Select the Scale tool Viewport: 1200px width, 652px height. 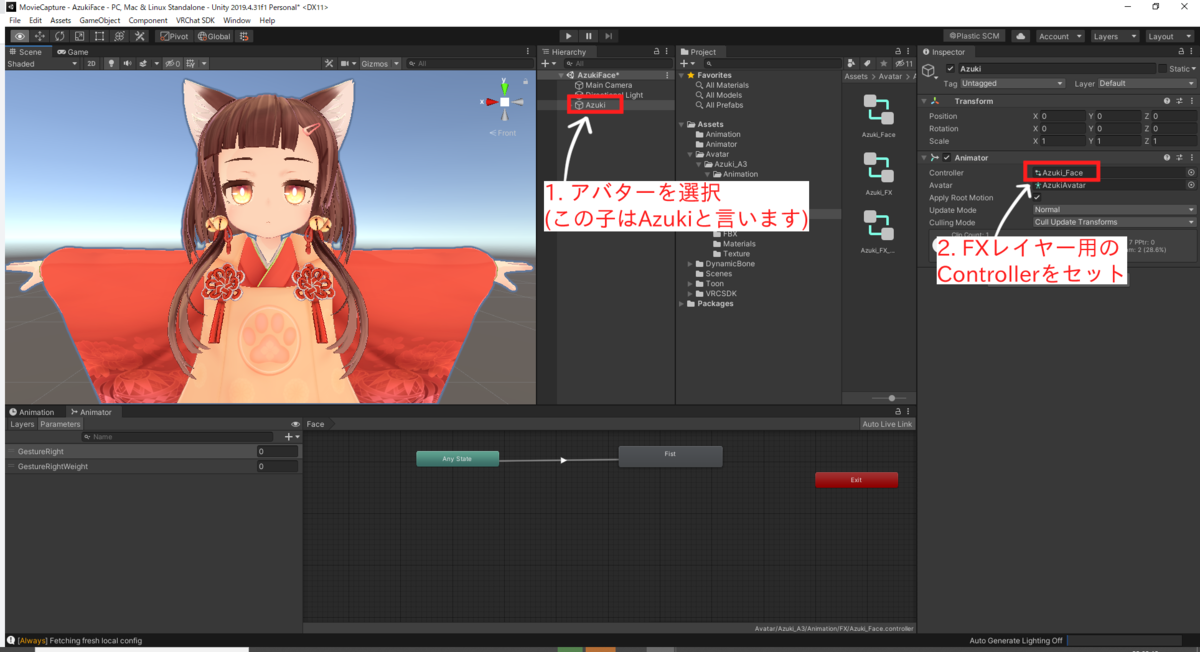[x=79, y=36]
